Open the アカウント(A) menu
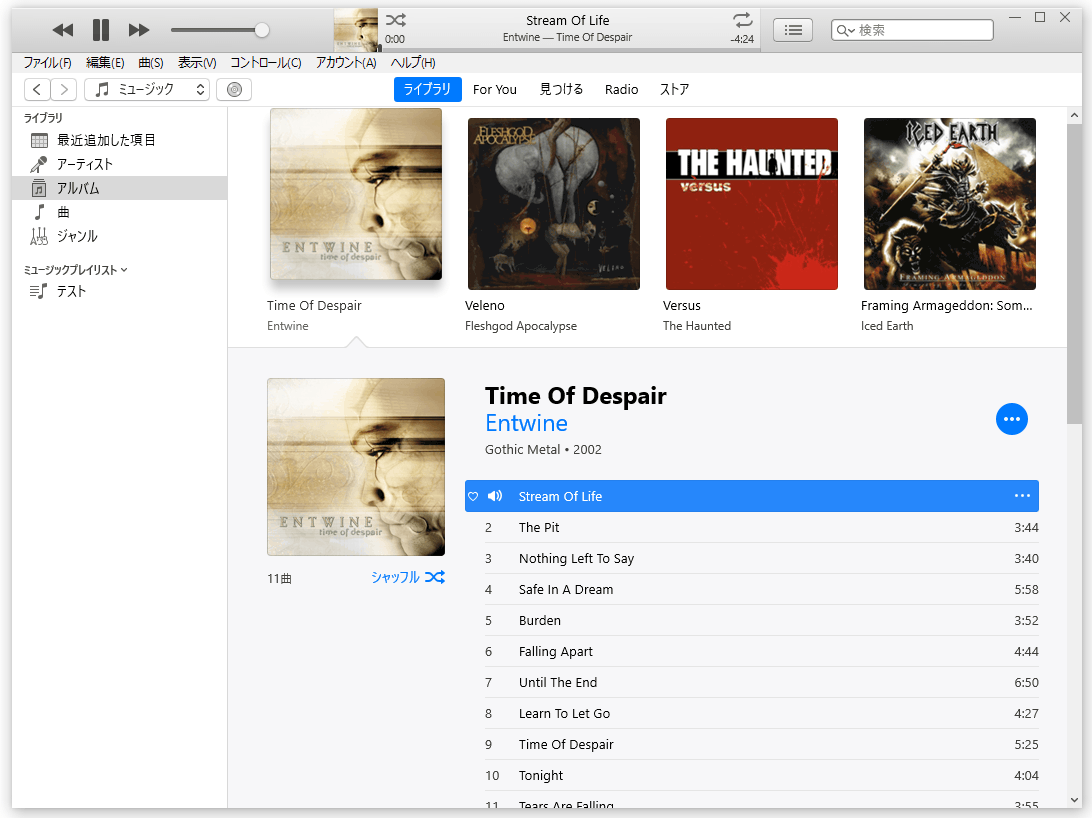This screenshot has width=1092, height=818. [345, 63]
